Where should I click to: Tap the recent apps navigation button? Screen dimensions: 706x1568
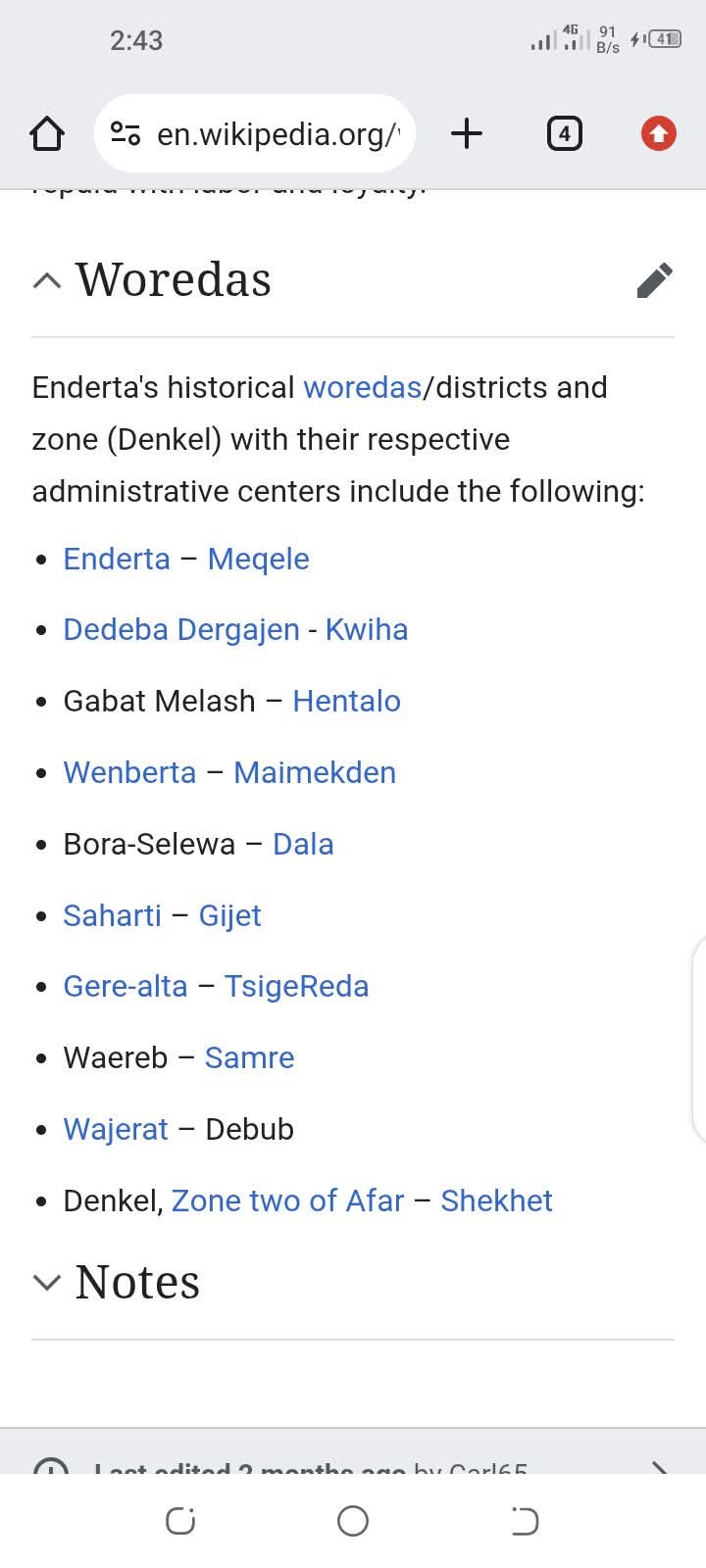[180, 1521]
